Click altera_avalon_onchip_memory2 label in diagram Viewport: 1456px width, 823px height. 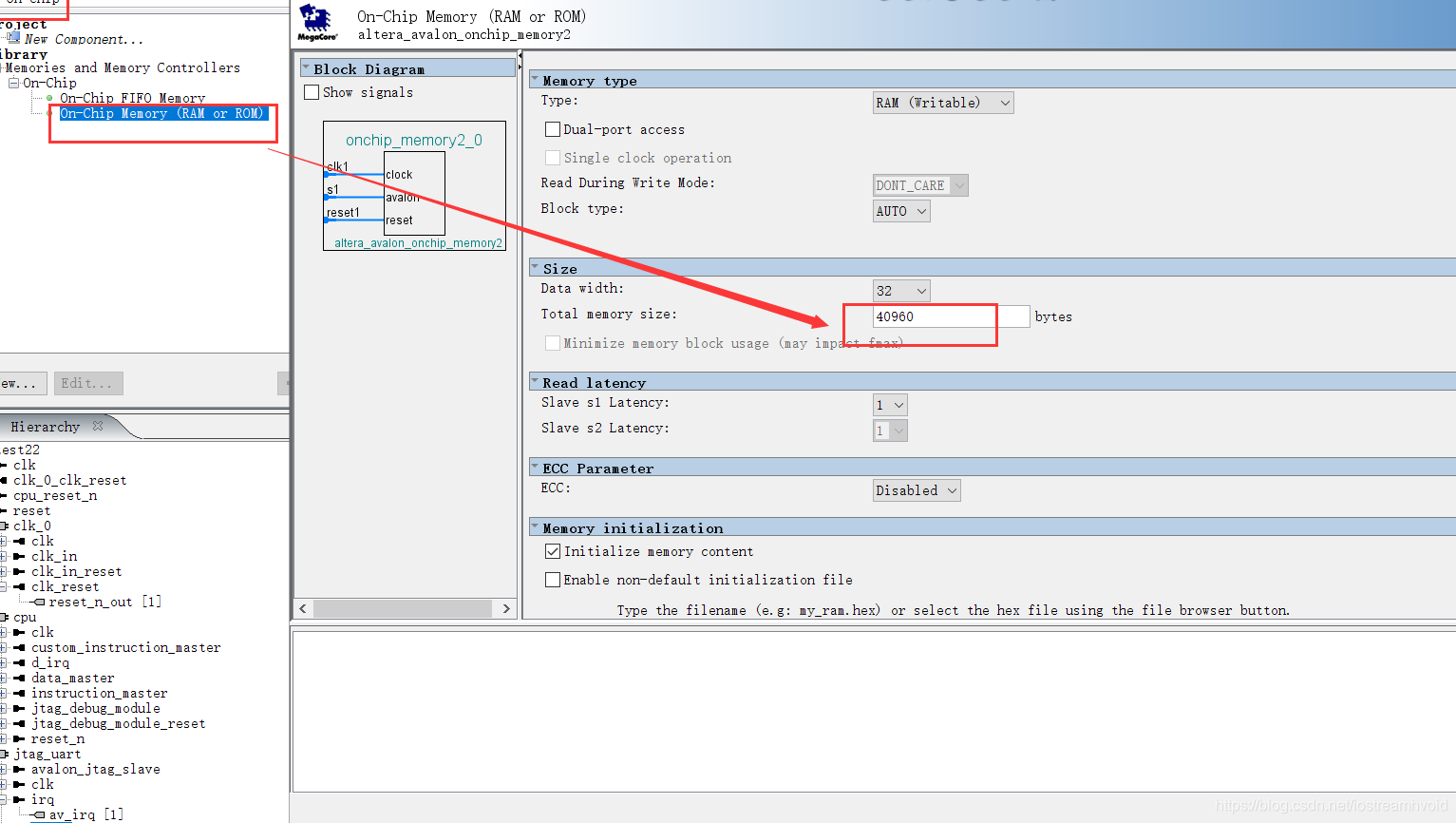pos(418,243)
